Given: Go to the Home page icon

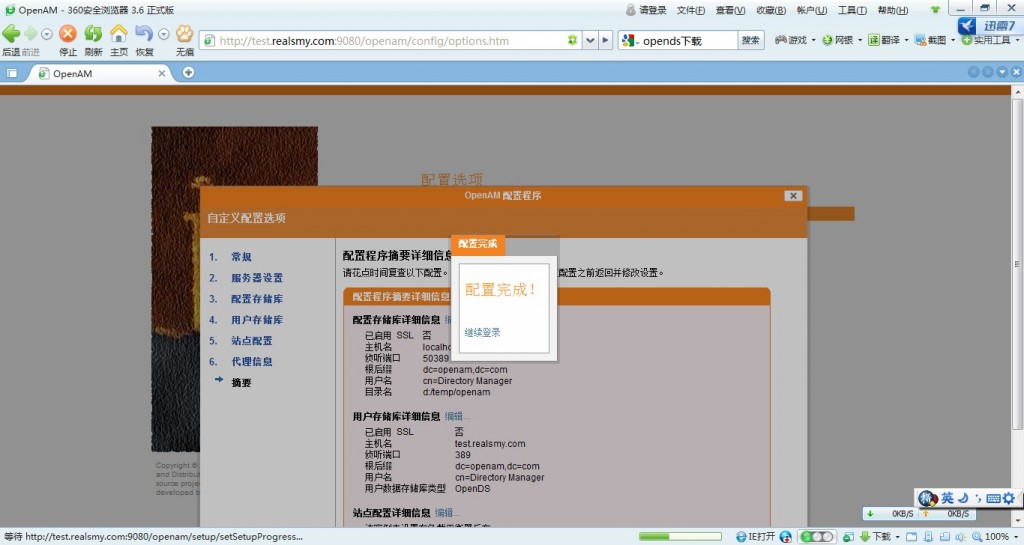Looking at the screenshot, I should [119, 33].
